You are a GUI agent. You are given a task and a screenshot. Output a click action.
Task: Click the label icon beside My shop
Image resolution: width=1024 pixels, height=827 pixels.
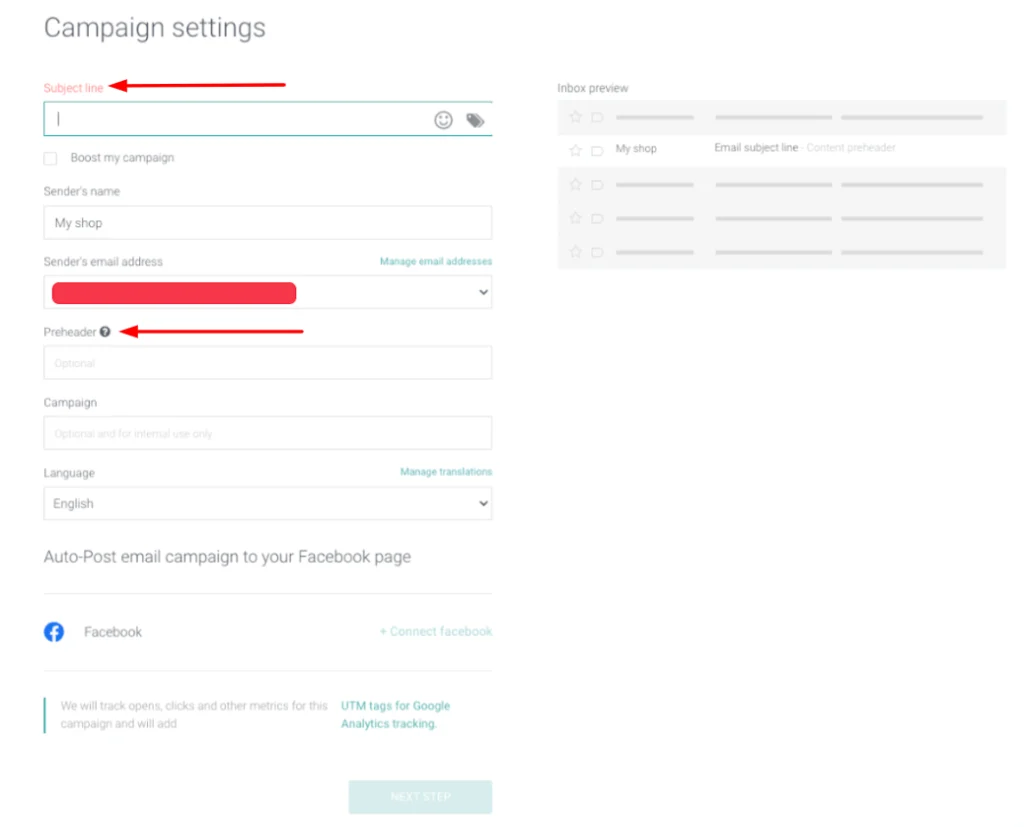(597, 150)
